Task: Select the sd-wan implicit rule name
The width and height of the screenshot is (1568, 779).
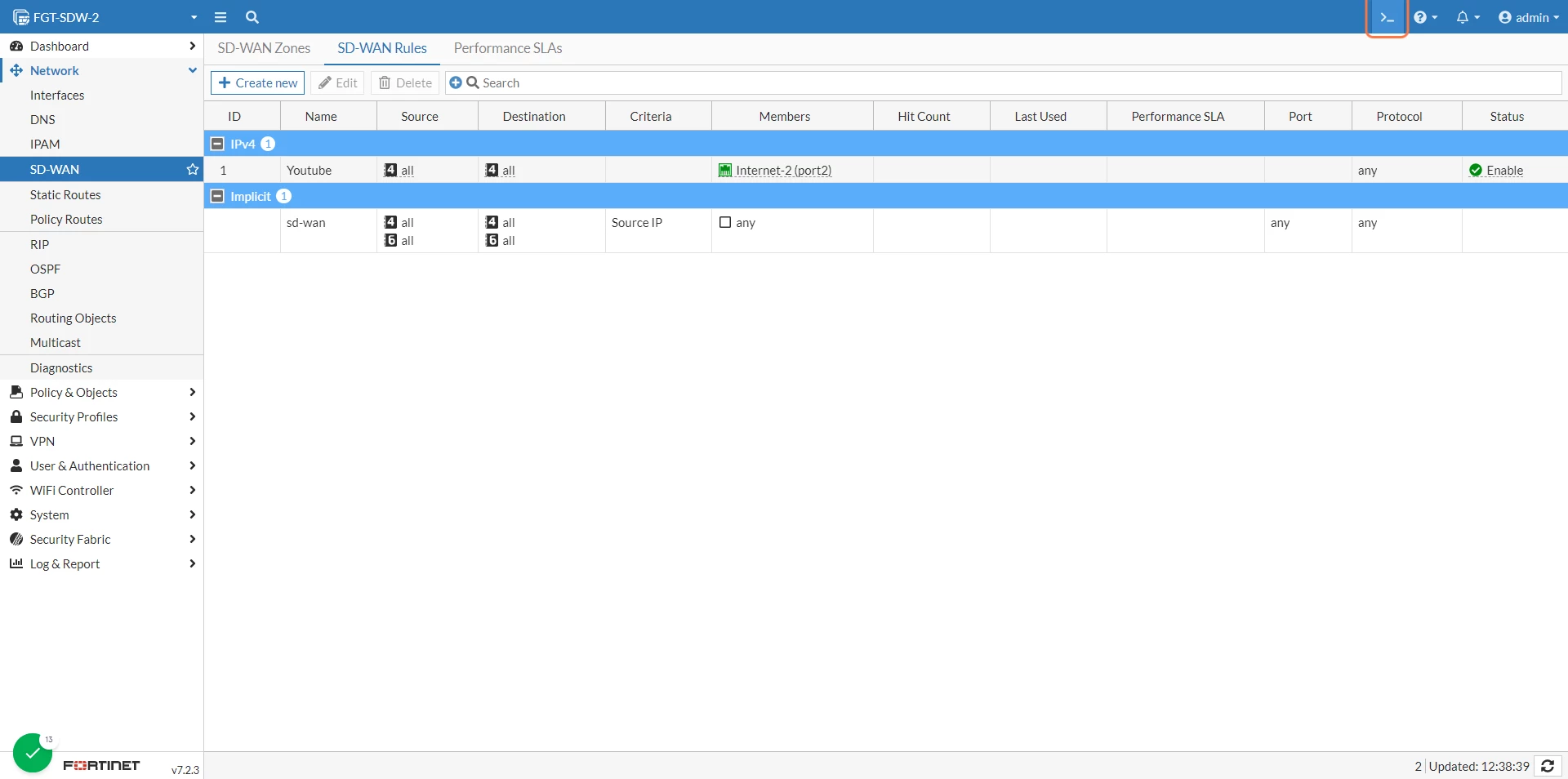Action: tap(306, 223)
